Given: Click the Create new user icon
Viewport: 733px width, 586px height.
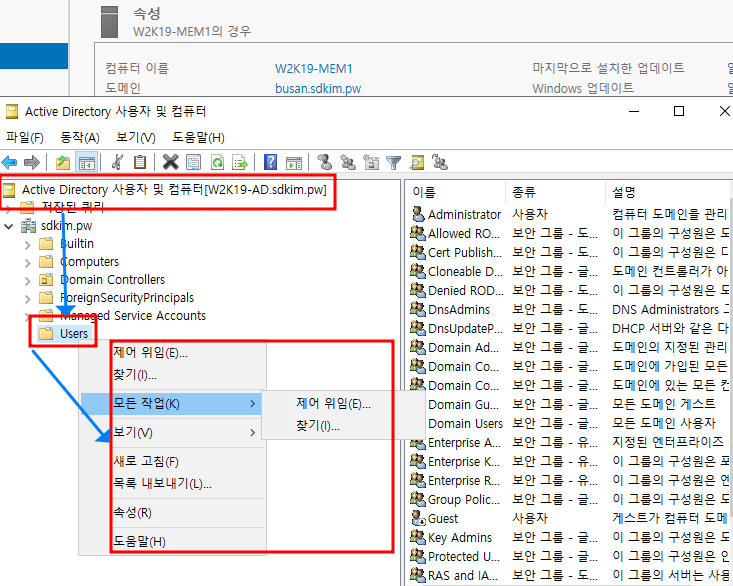Looking at the screenshot, I should coord(325,163).
